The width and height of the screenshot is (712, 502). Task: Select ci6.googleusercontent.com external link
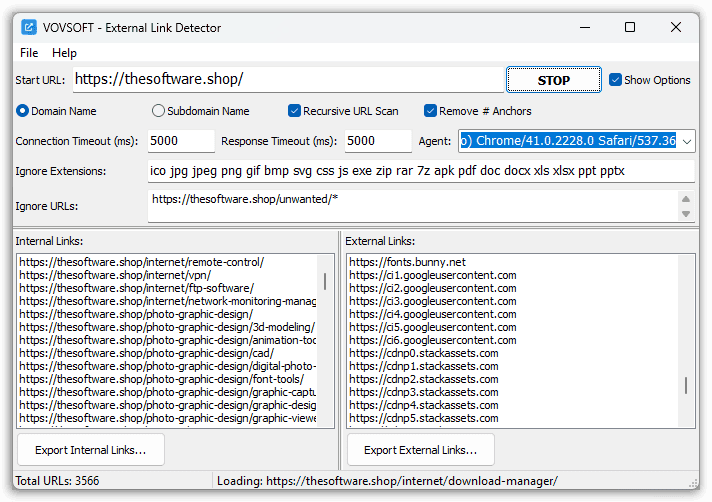tap(433, 340)
